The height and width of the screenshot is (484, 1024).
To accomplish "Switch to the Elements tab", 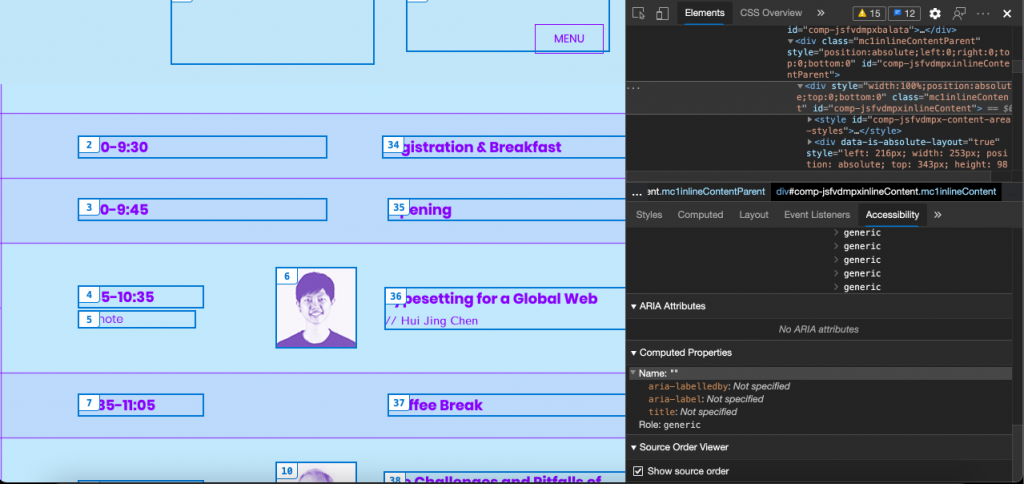I will [x=705, y=13].
